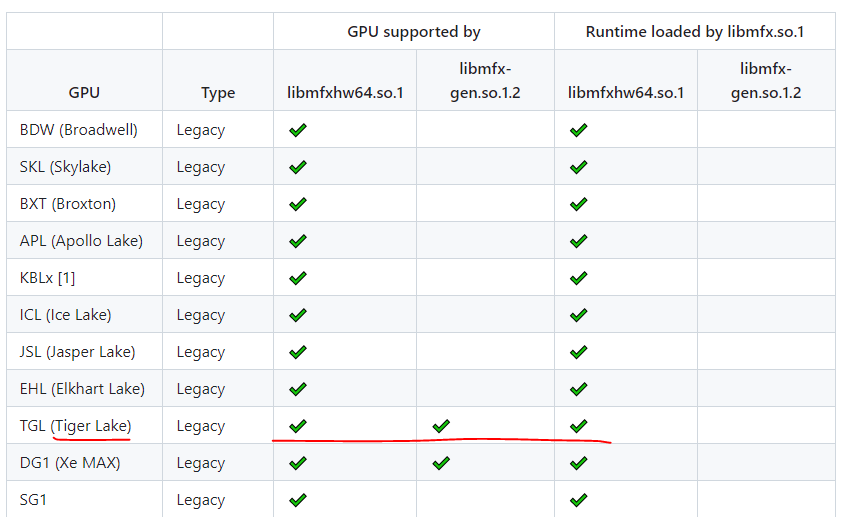Viewport: 867px width, 517px height.
Task: Click Legacy type in Skylake row
Action: 201,168
